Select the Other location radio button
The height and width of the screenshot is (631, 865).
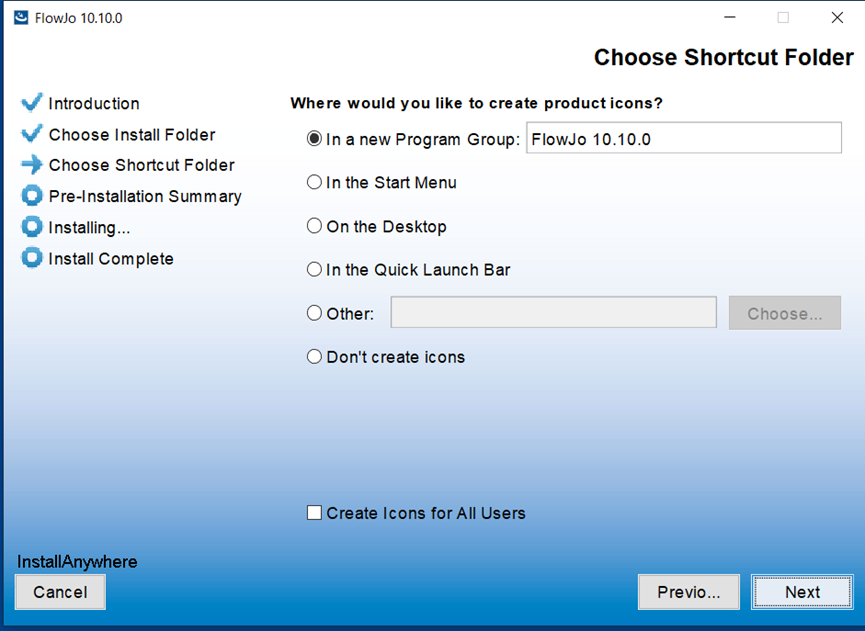[x=314, y=313]
